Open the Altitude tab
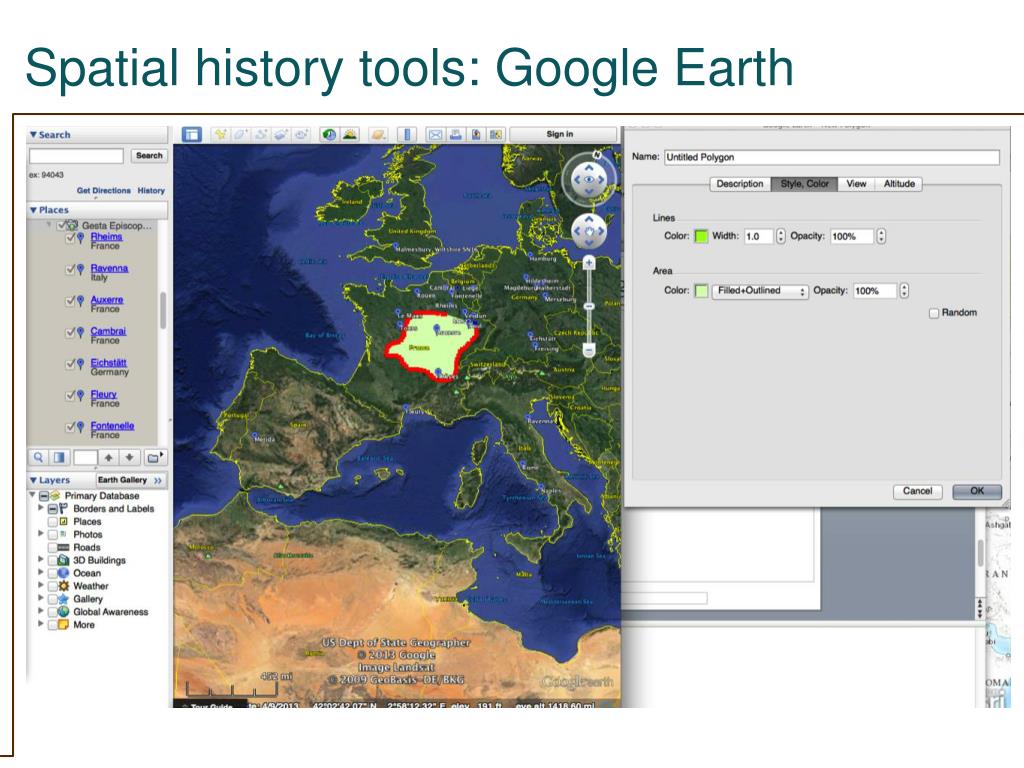This screenshot has height=768, width=1024. pyautogui.click(x=899, y=184)
